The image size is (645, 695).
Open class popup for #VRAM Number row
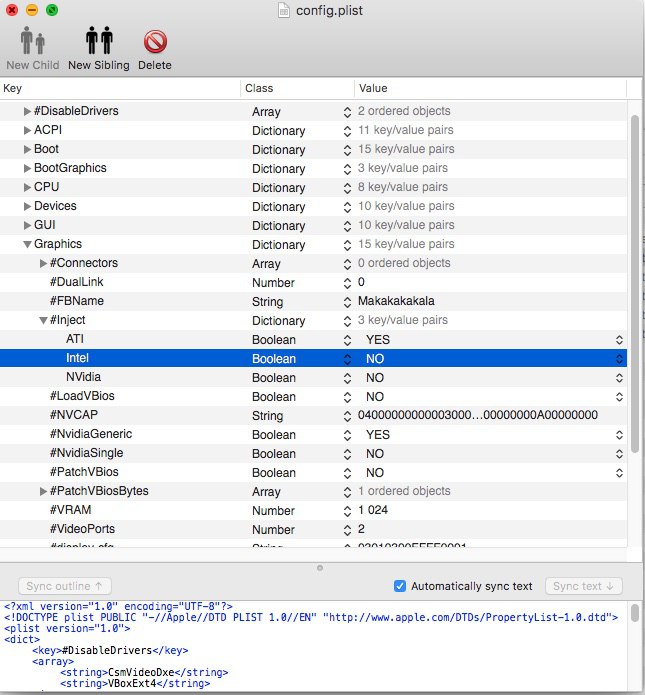pos(347,511)
